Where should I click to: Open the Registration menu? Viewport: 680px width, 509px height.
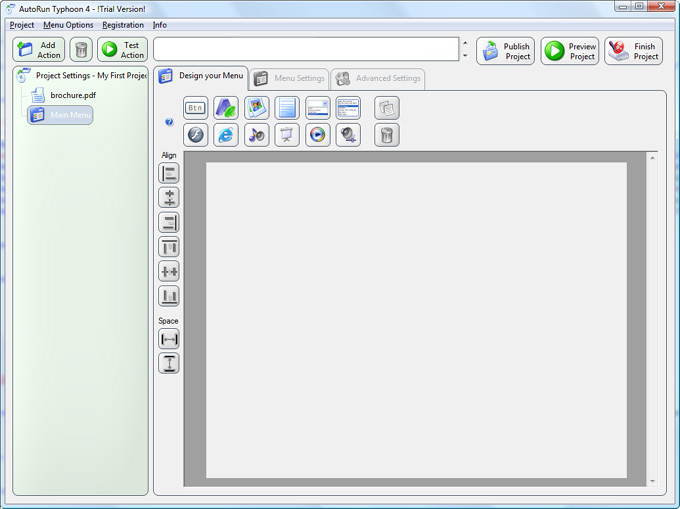[x=123, y=25]
